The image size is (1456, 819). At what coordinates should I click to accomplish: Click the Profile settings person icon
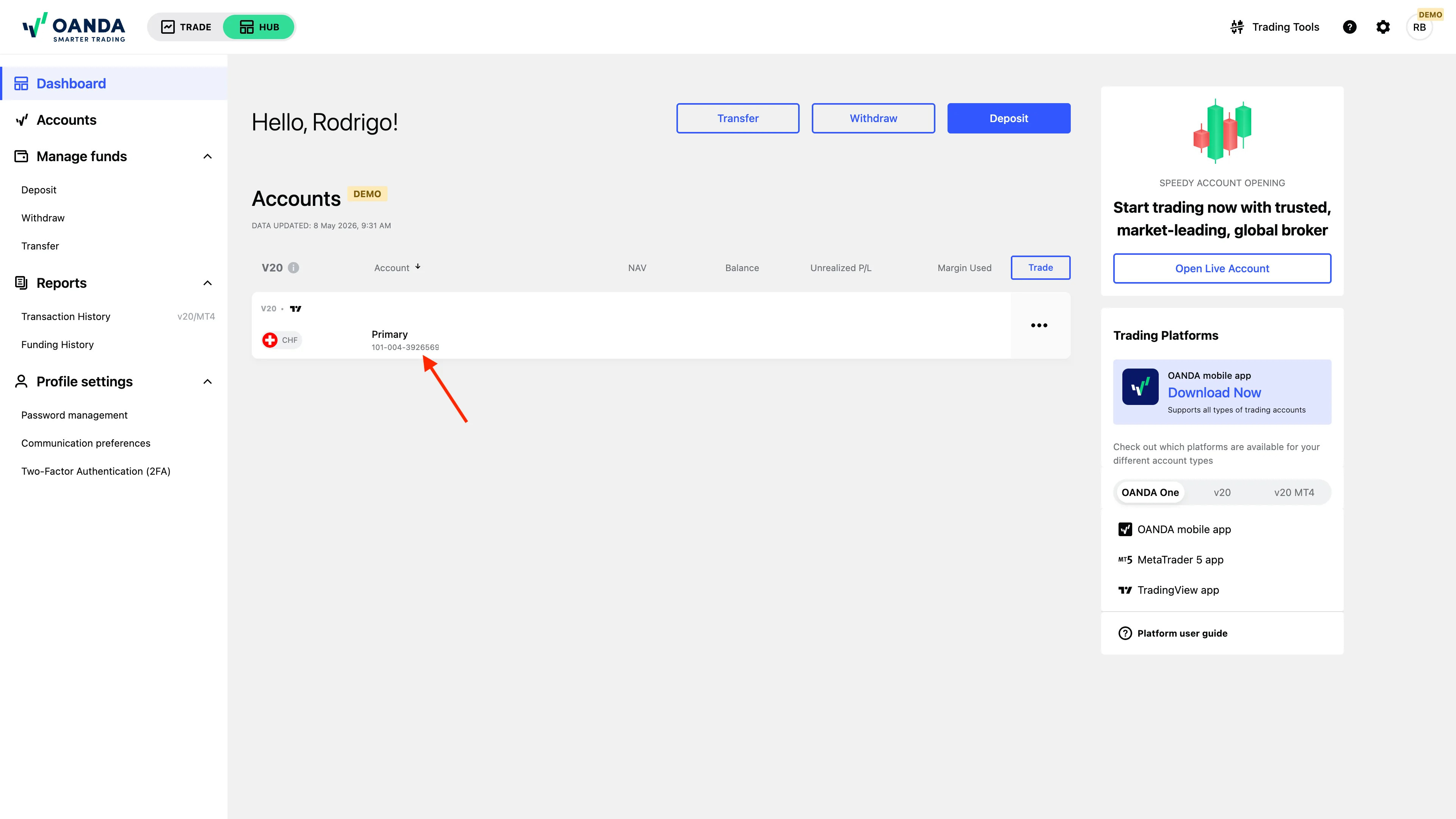(x=22, y=381)
